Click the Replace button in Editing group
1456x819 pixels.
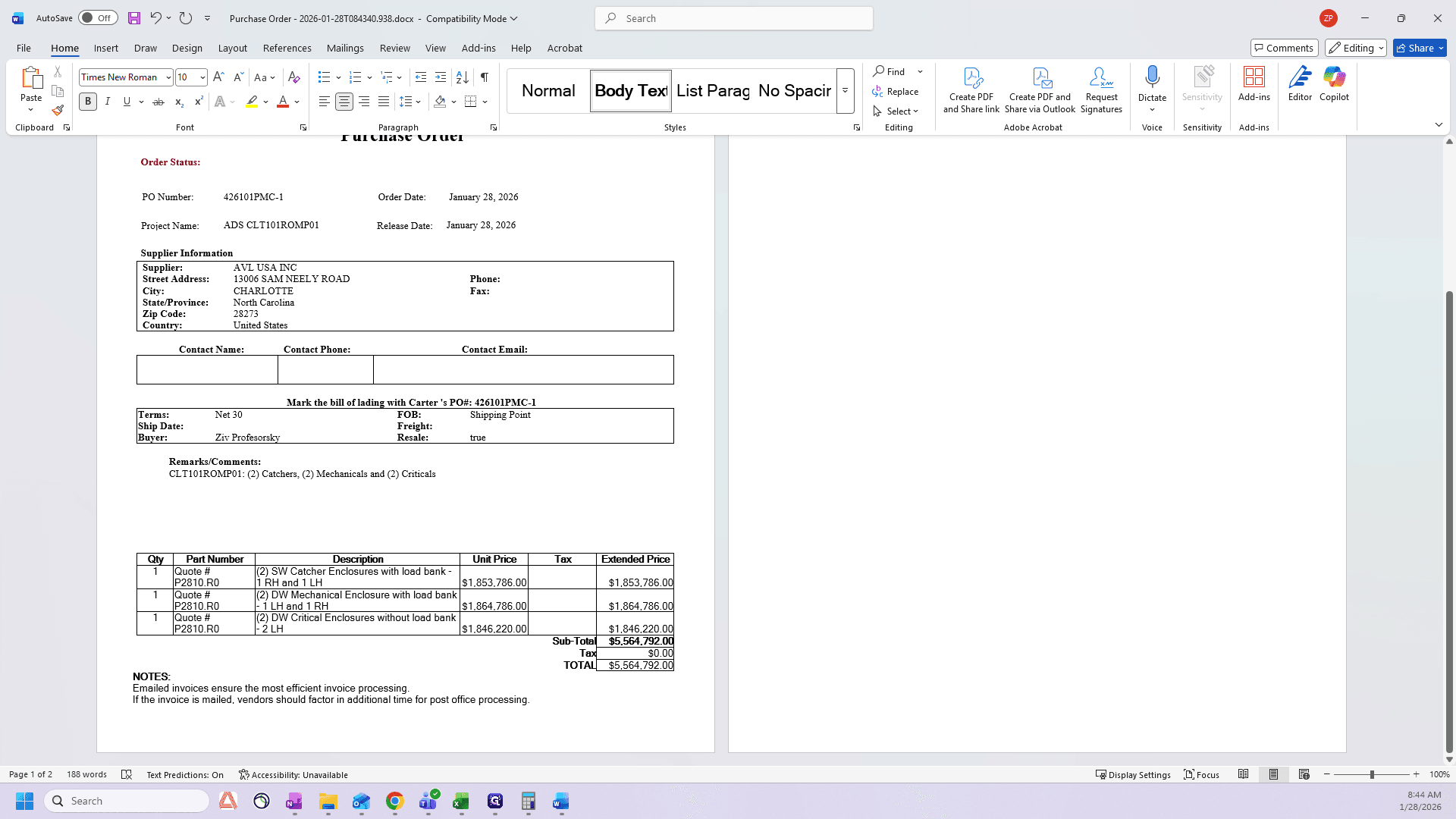point(896,91)
